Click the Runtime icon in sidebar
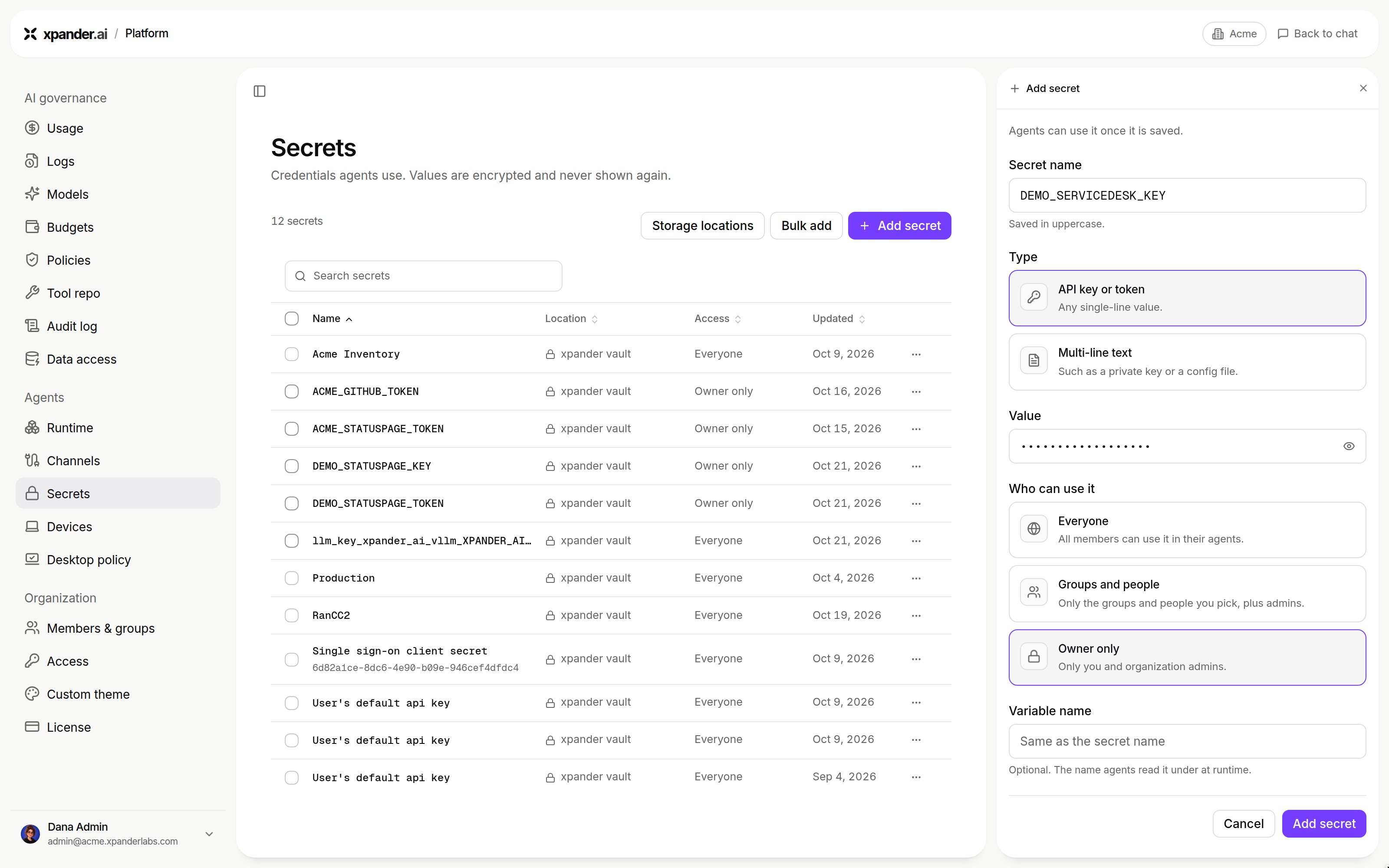The image size is (1389, 868). click(x=32, y=427)
